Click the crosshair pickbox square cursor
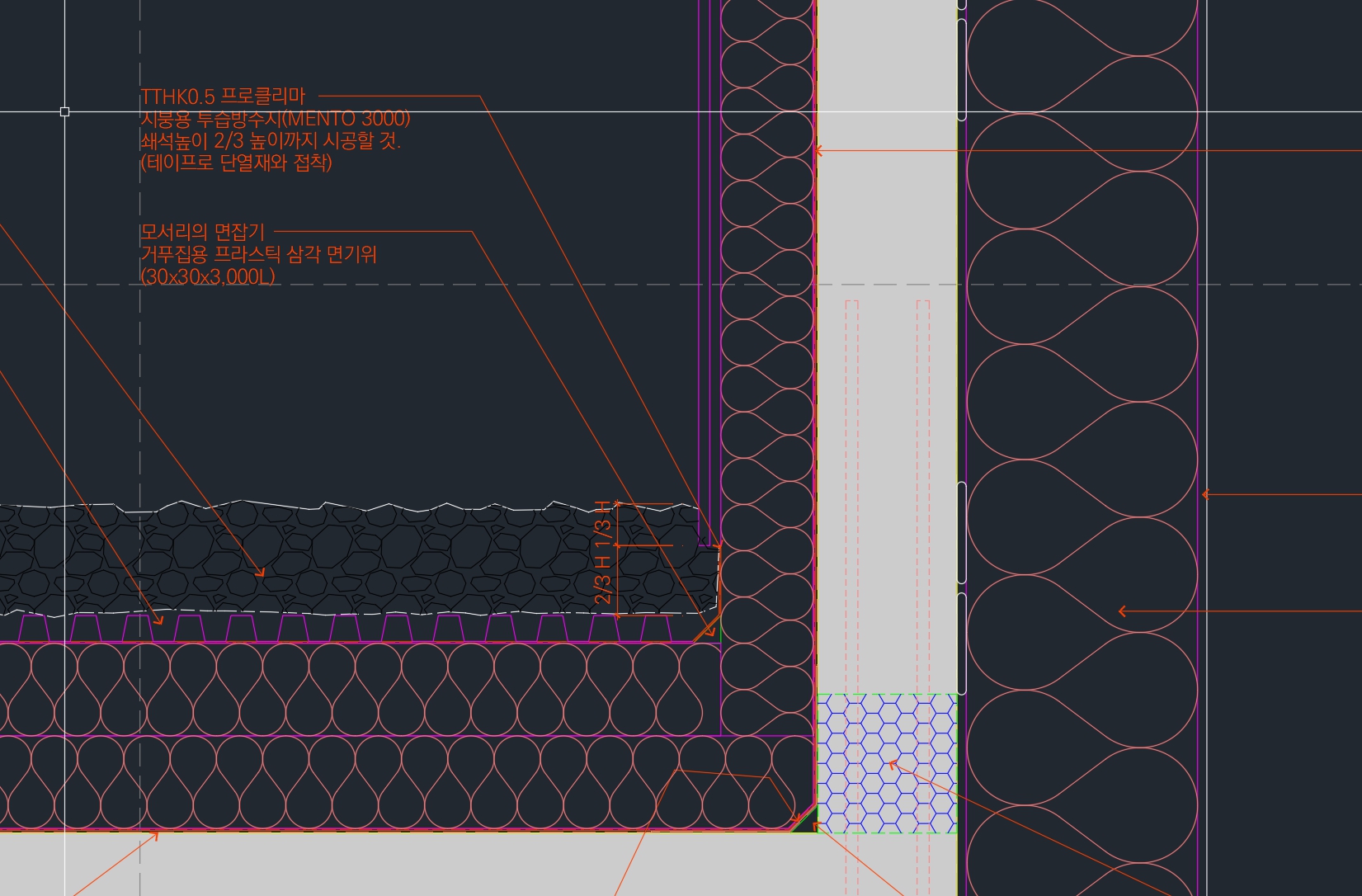 click(64, 111)
